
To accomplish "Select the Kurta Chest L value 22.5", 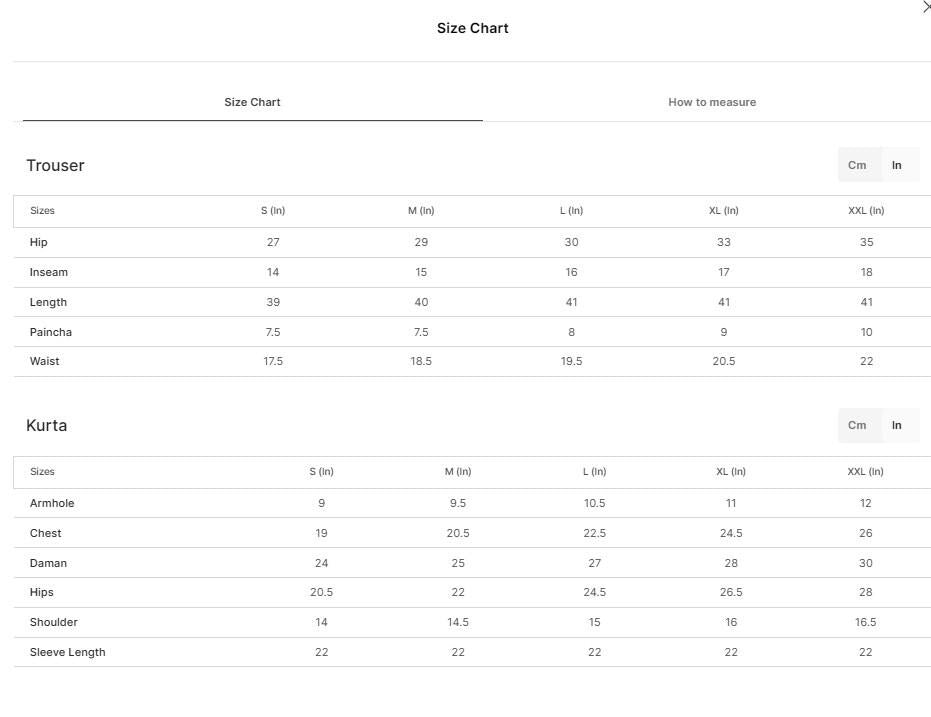I will [x=594, y=533].
